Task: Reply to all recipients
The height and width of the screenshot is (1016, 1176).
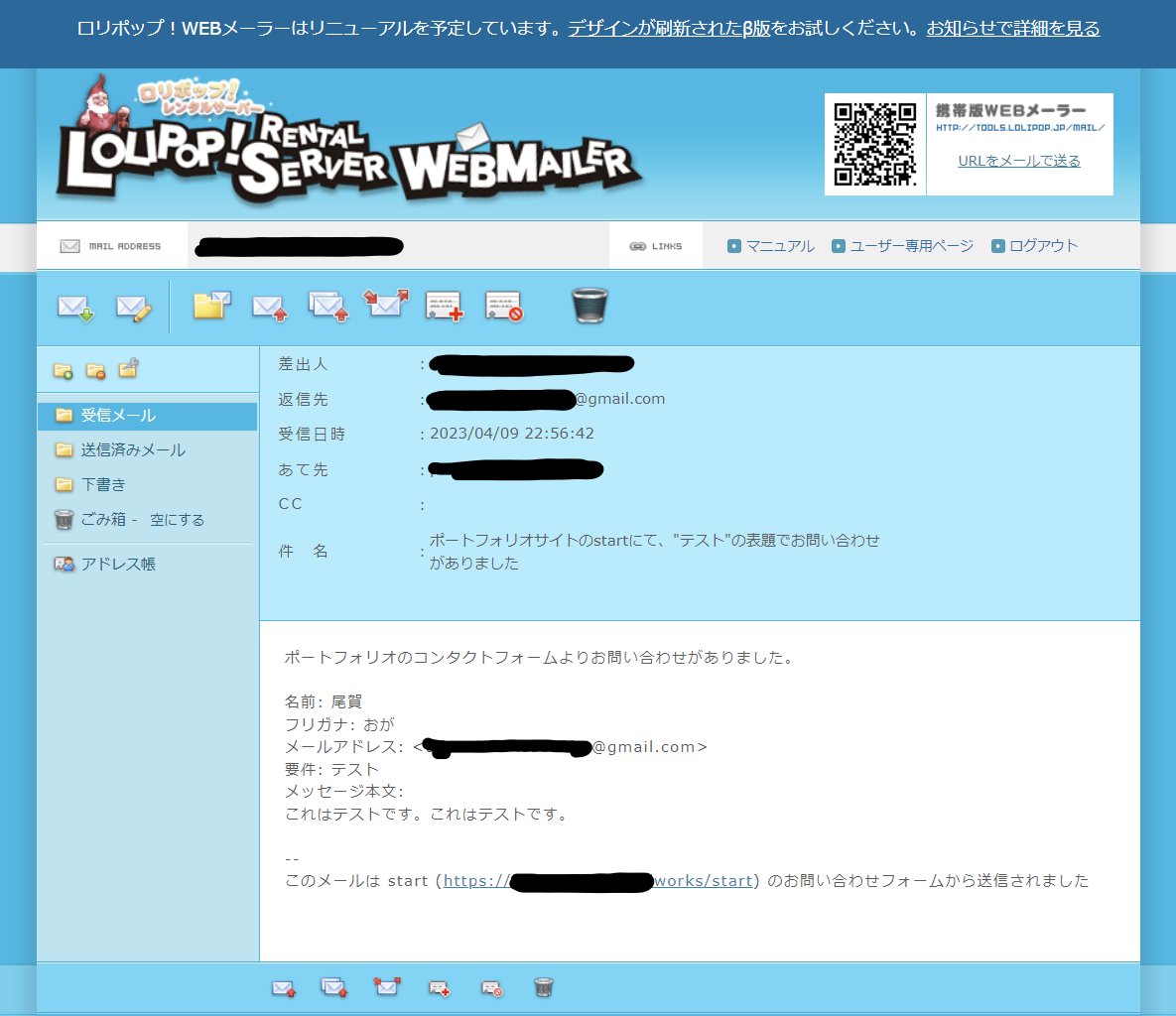Action: pyautogui.click(x=328, y=308)
